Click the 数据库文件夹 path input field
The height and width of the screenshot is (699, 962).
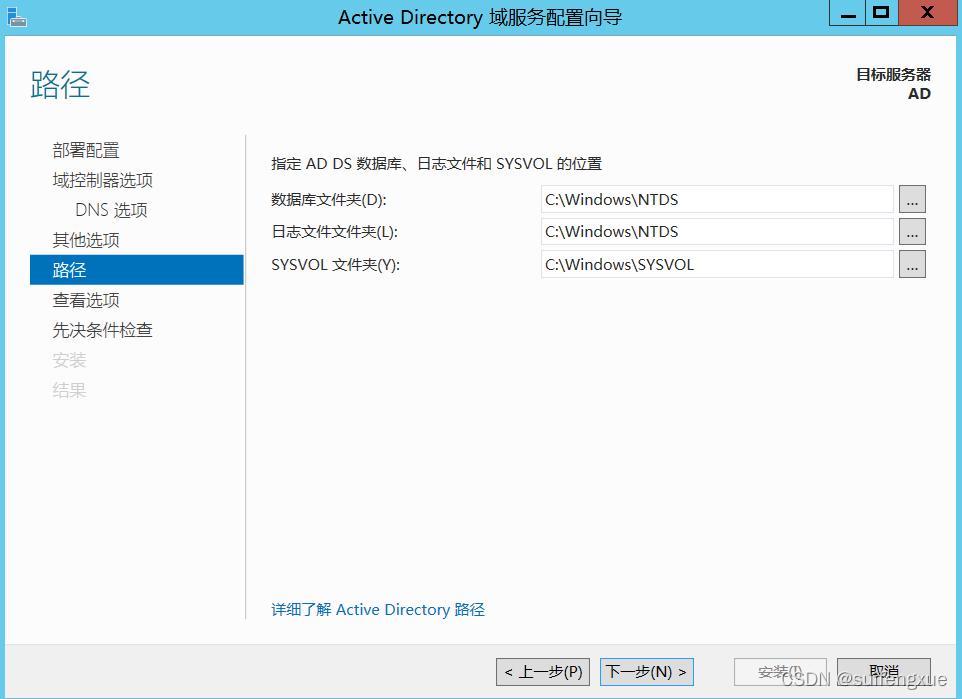point(715,199)
